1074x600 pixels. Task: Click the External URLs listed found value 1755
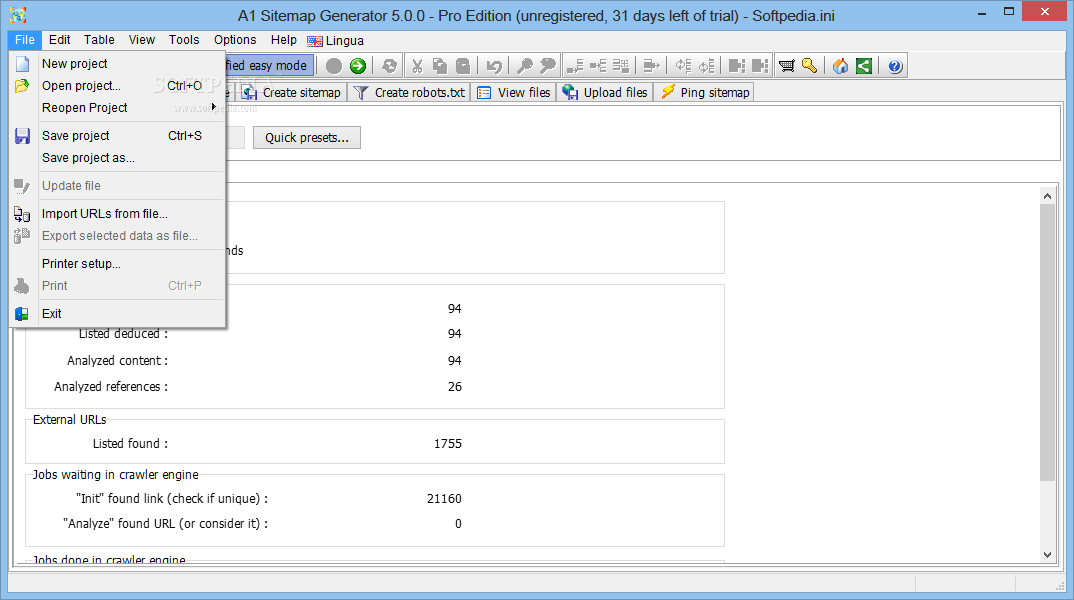[447, 444]
